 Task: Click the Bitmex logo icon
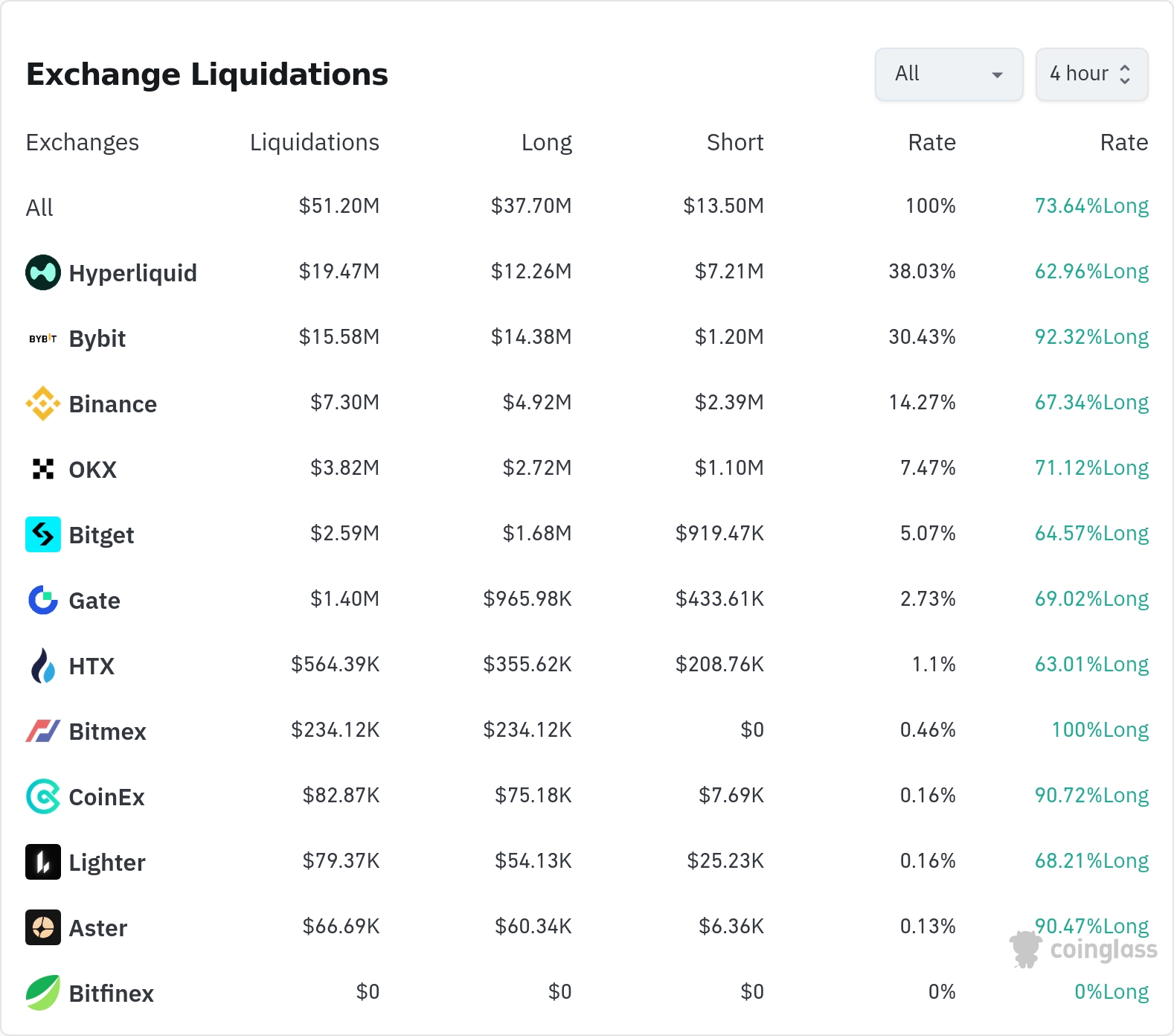[x=43, y=731]
